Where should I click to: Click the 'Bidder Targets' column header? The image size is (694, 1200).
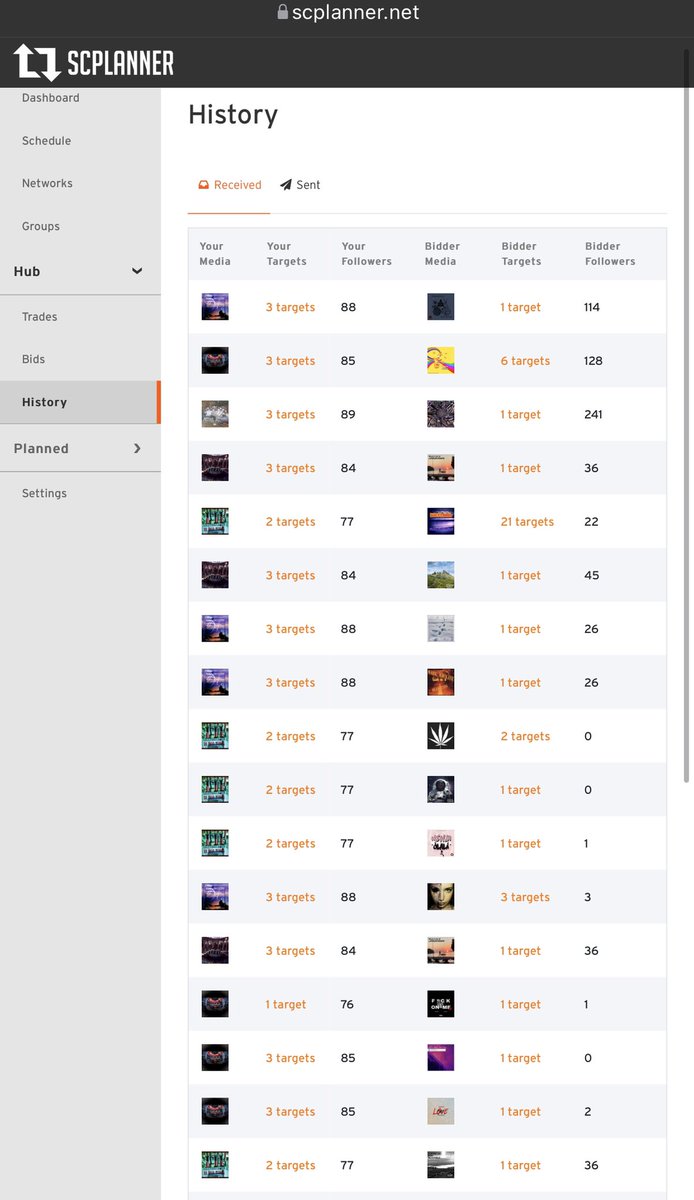(521, 254)
